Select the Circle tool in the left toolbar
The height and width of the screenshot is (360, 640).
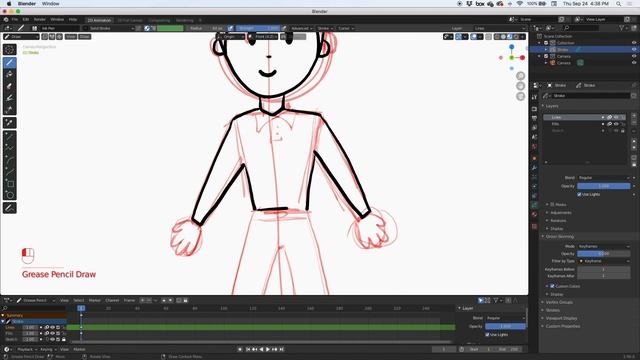click(x=9, y=195)
